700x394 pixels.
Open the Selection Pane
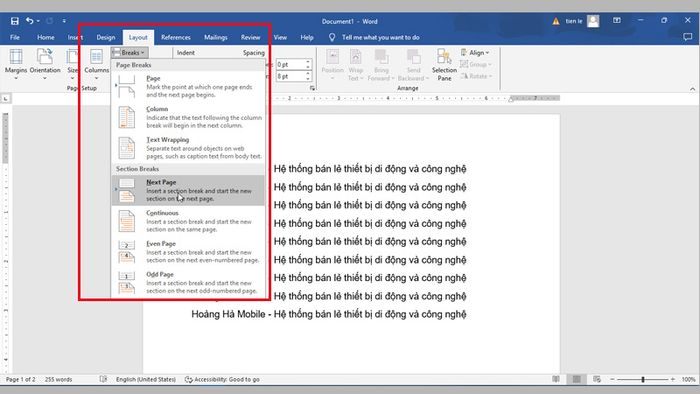tap(444, 65)
